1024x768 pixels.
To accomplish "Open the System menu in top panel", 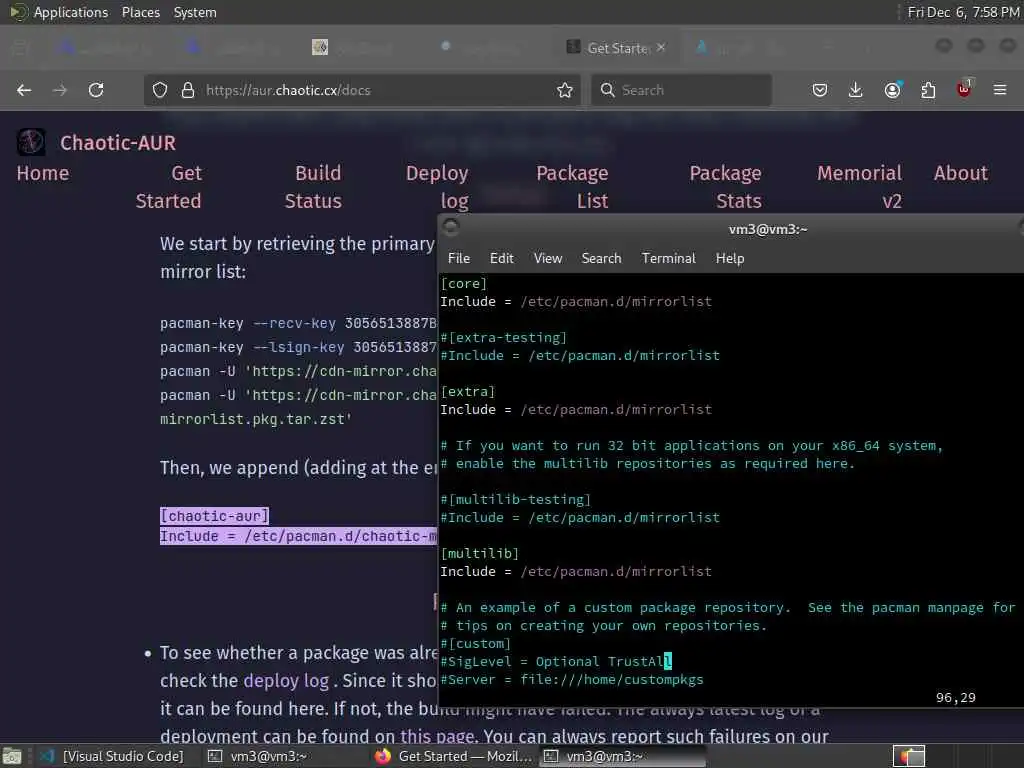I will (x=195, y=12).
